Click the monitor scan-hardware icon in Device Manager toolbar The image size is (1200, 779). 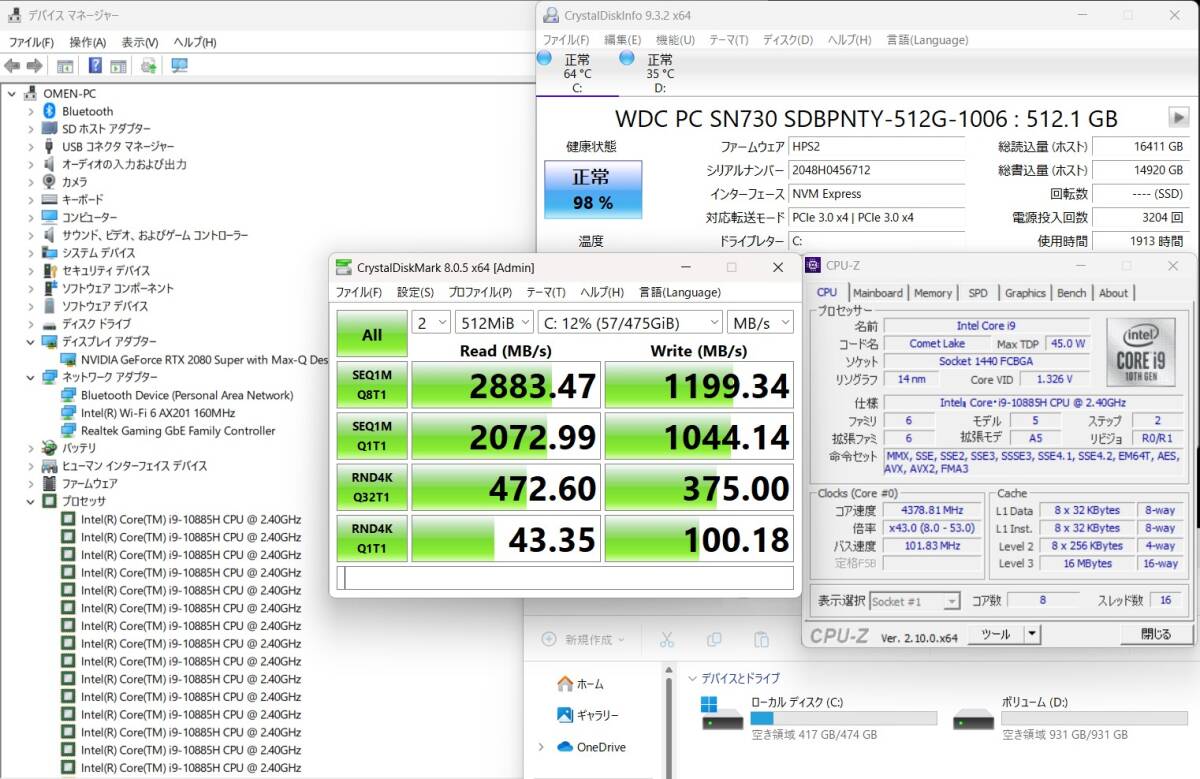coord(180,66)
